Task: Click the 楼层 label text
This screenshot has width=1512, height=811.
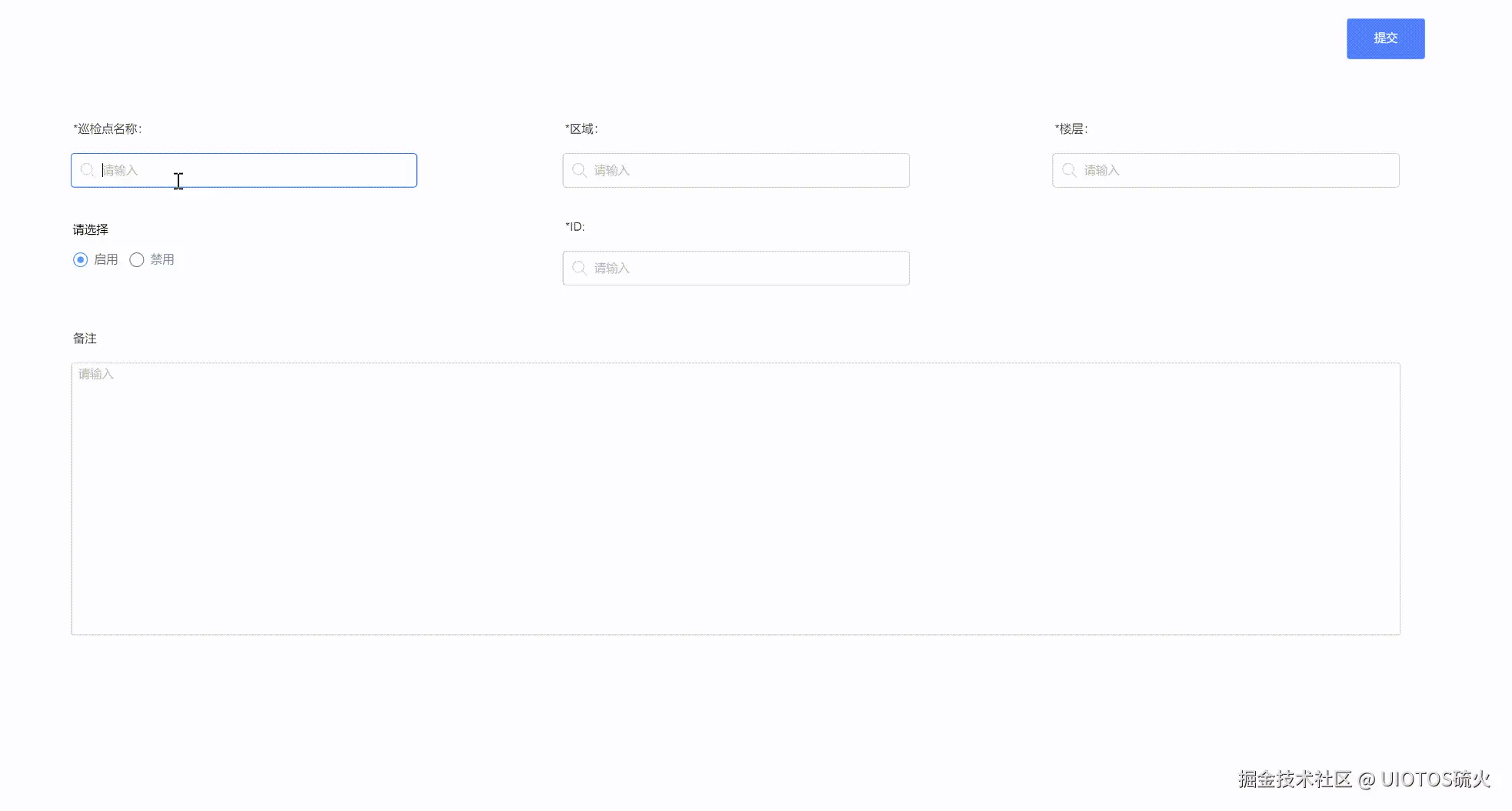Action: tap(1071, 128)
